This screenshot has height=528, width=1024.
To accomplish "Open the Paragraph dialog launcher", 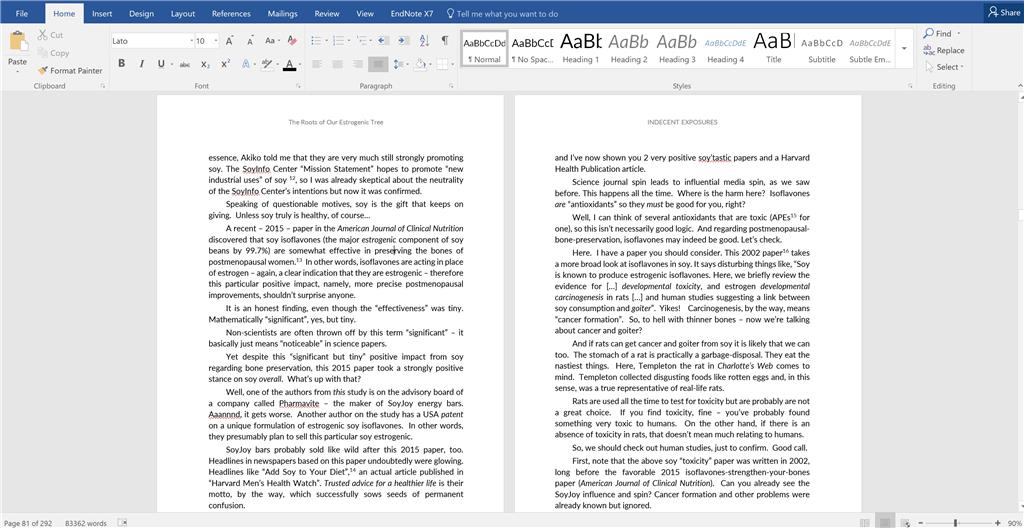I will click(451, 86).
